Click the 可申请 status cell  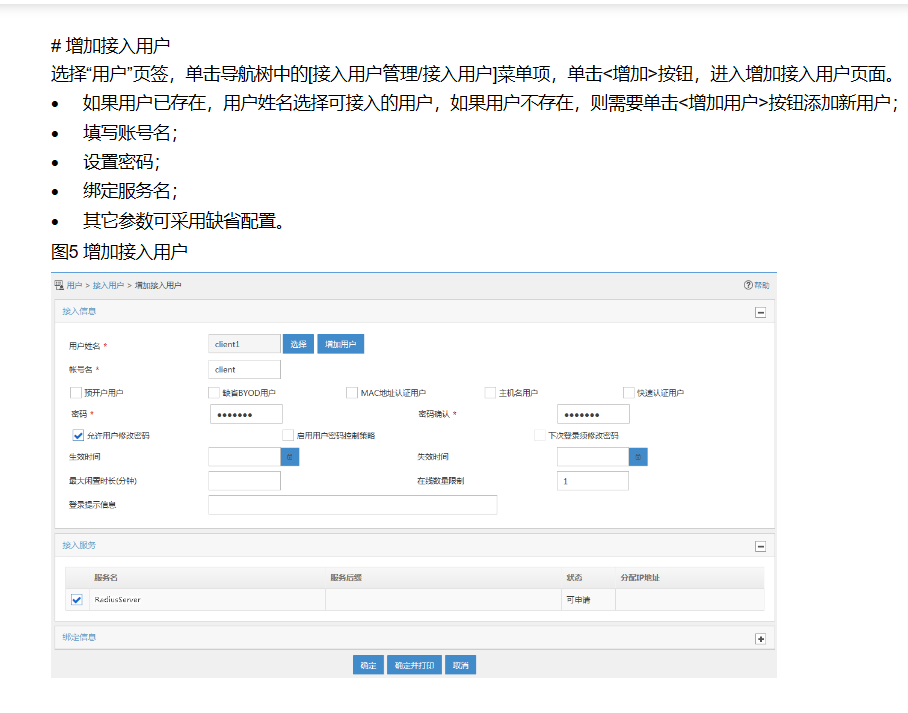(578, 599)
